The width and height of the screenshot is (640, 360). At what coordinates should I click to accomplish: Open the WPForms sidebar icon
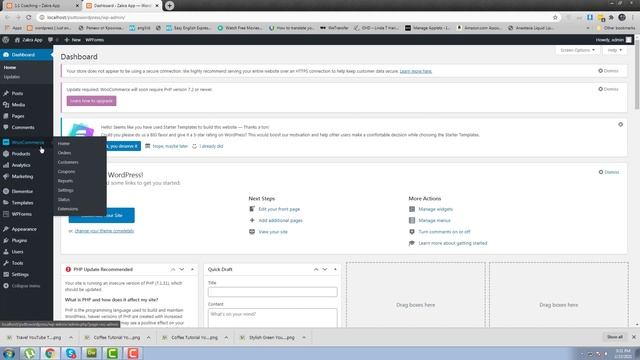coord(6,214)
